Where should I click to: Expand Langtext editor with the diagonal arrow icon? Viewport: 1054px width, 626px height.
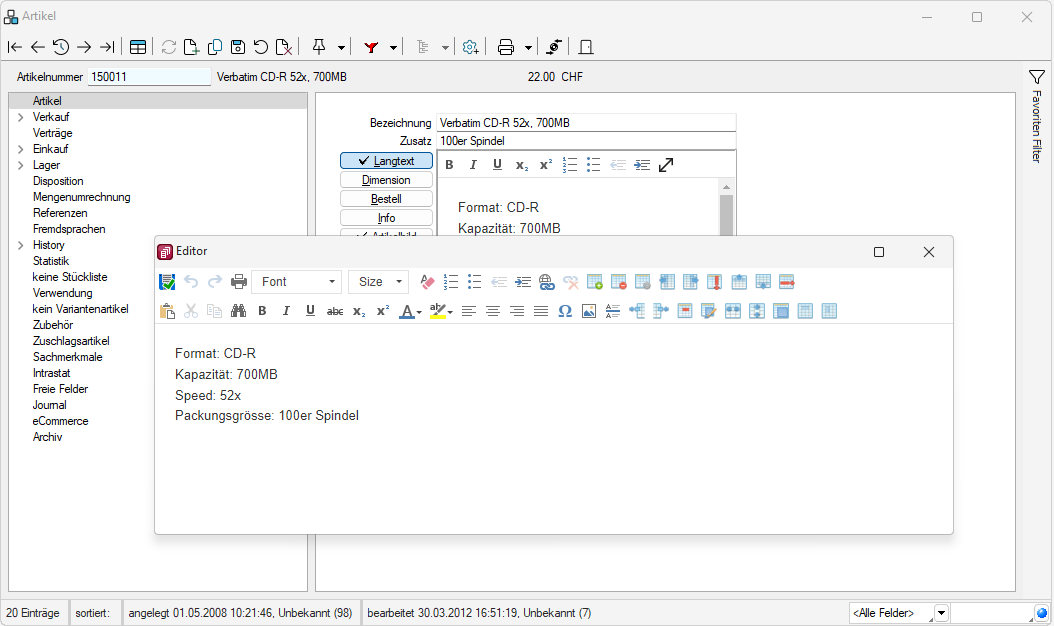tap(666, 165)
